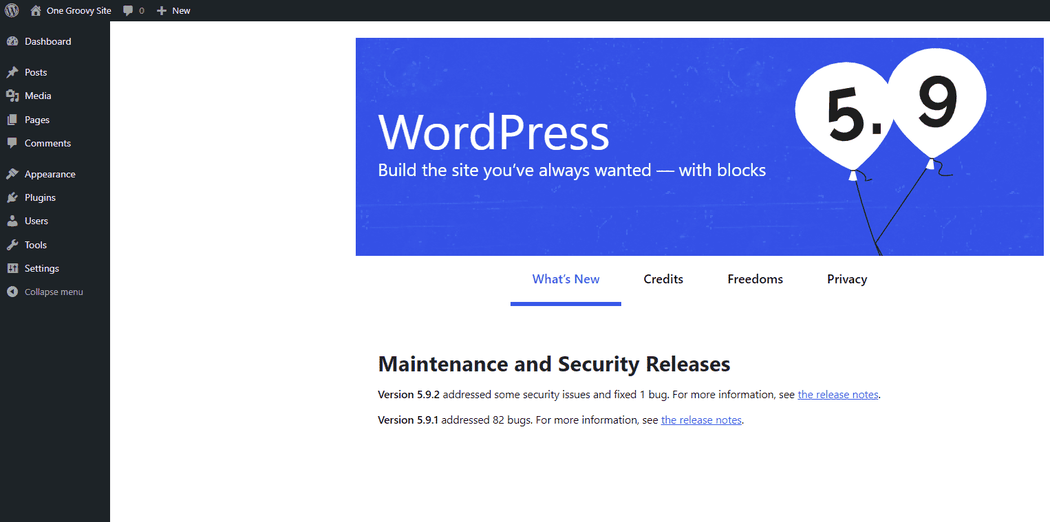Select the What's New tab

(x=566, y=280)
